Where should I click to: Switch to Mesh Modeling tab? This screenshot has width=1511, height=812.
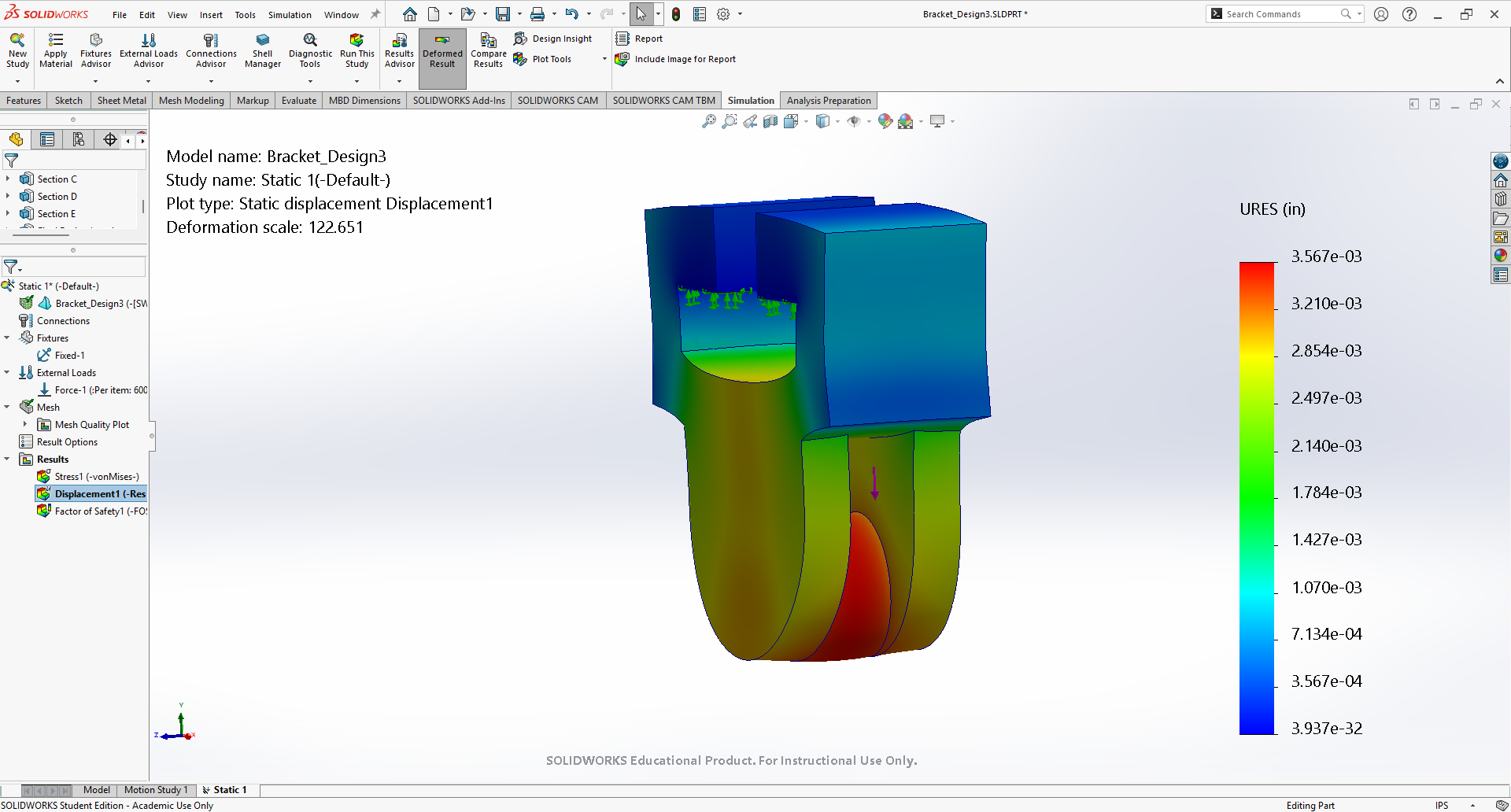click(x=191, y=101)
